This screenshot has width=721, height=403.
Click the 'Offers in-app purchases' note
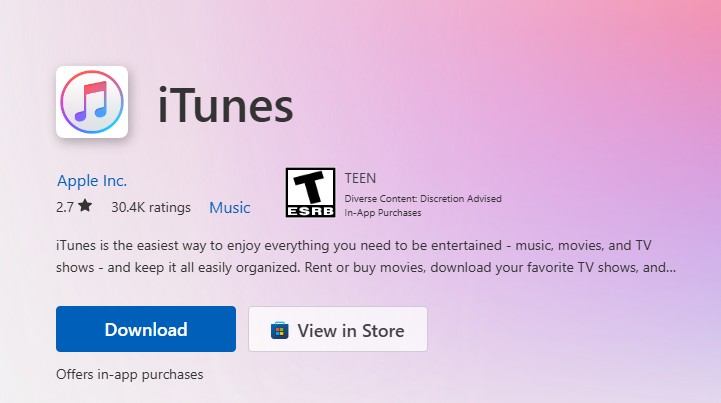pos(130,374)
